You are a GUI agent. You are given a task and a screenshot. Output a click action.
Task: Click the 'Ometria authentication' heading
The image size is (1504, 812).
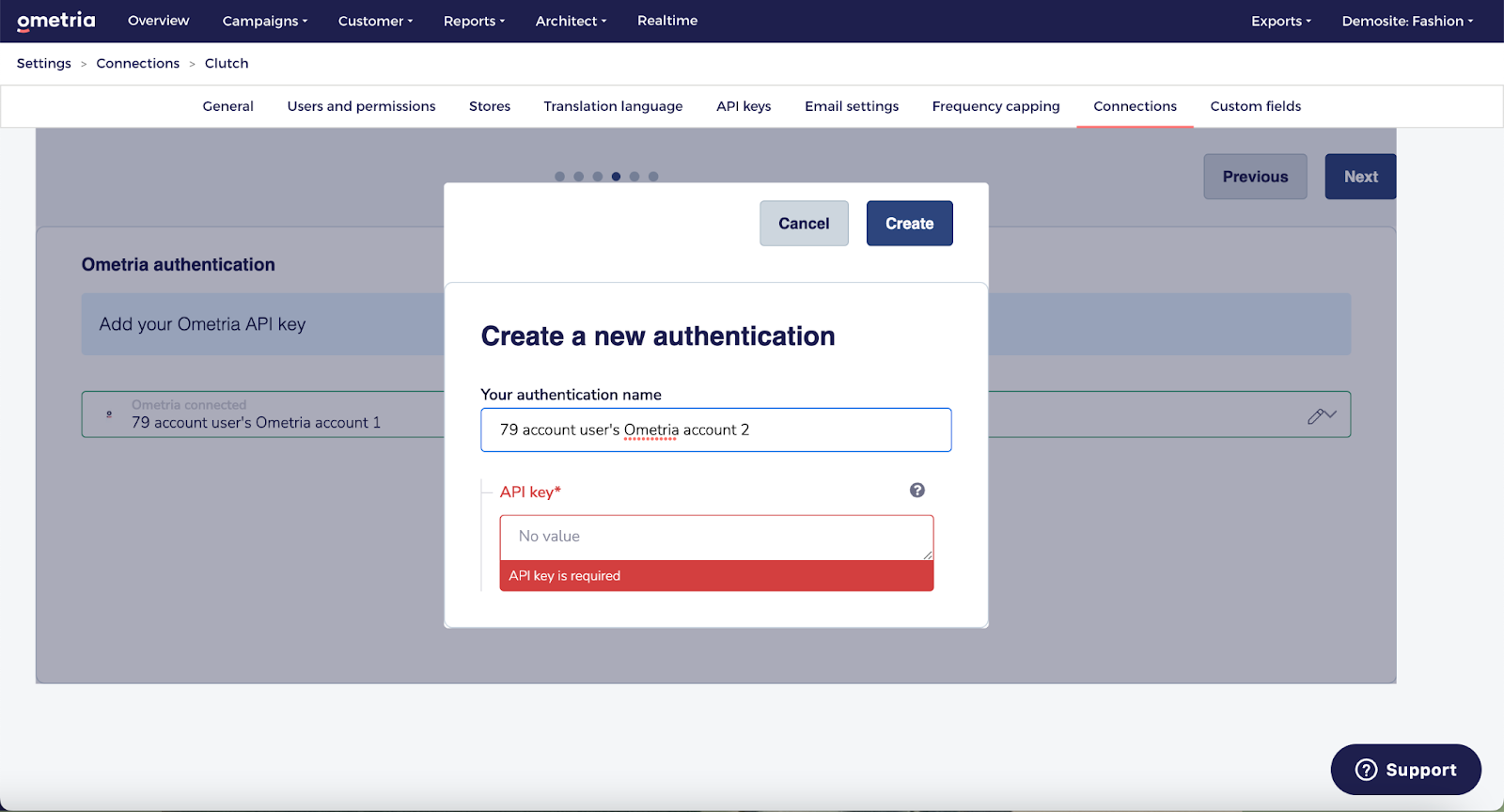tap(179, 265)
